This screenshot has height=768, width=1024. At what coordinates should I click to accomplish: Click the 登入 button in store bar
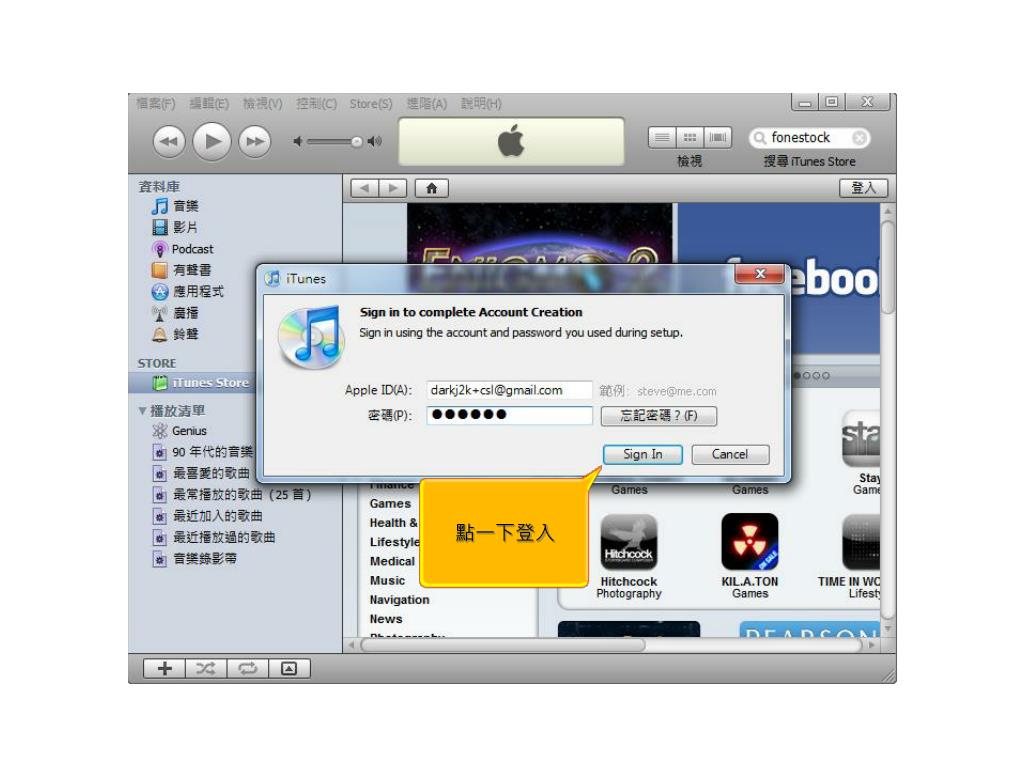[x=863, y=188]
